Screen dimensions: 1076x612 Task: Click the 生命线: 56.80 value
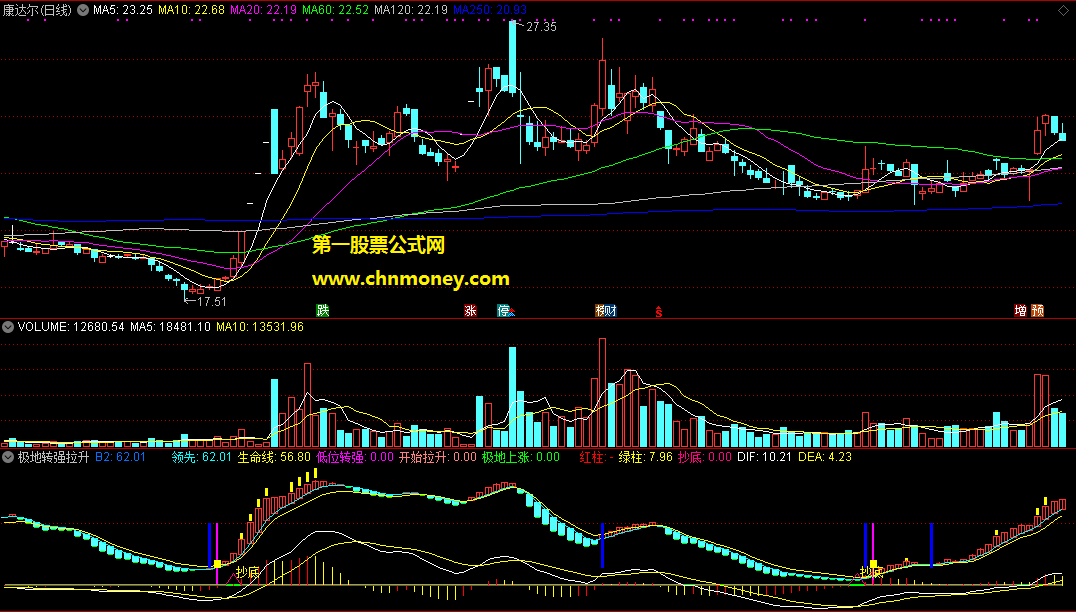tap(274, 457)
